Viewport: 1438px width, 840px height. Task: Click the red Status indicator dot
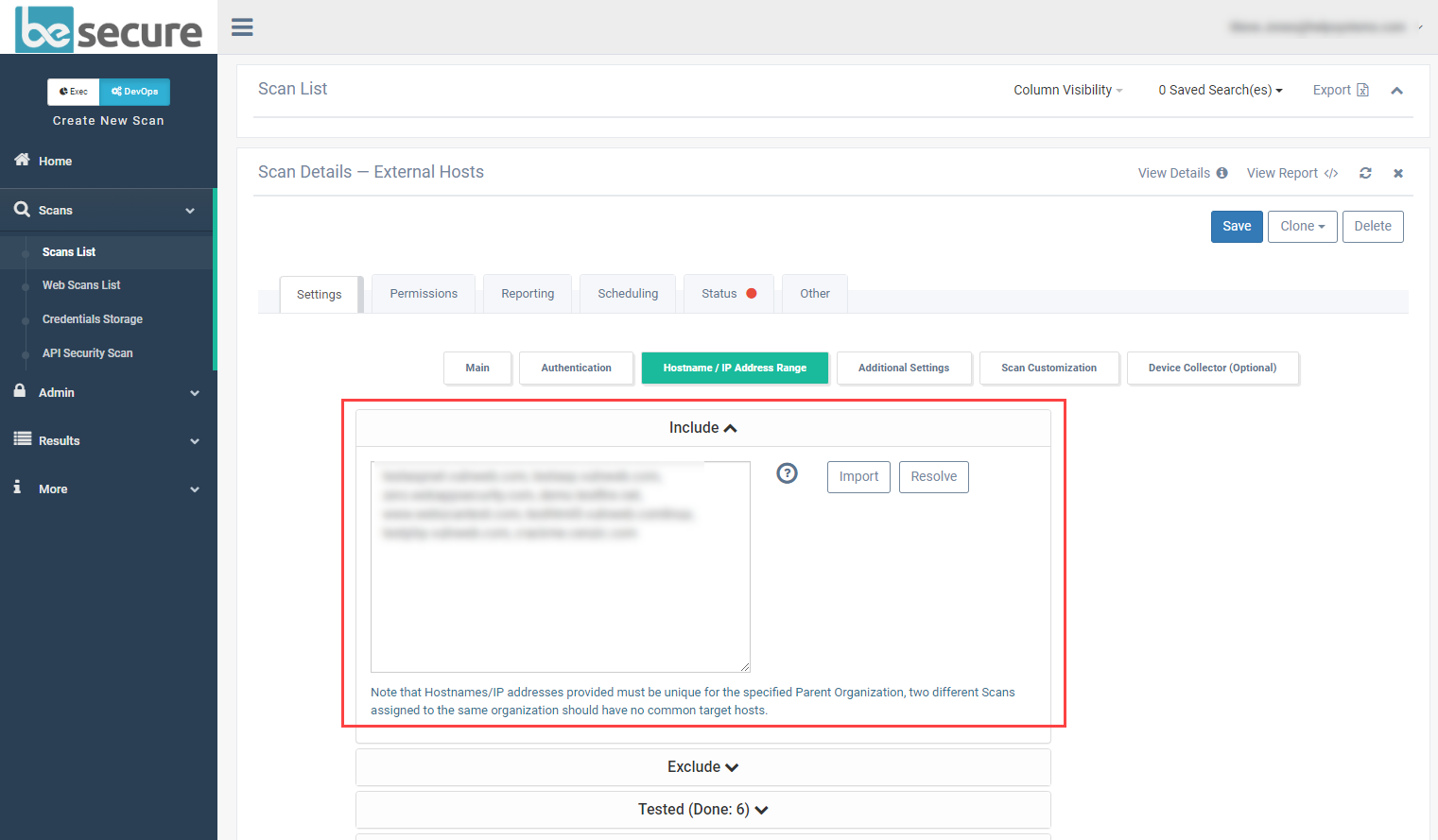pos(752,293)
